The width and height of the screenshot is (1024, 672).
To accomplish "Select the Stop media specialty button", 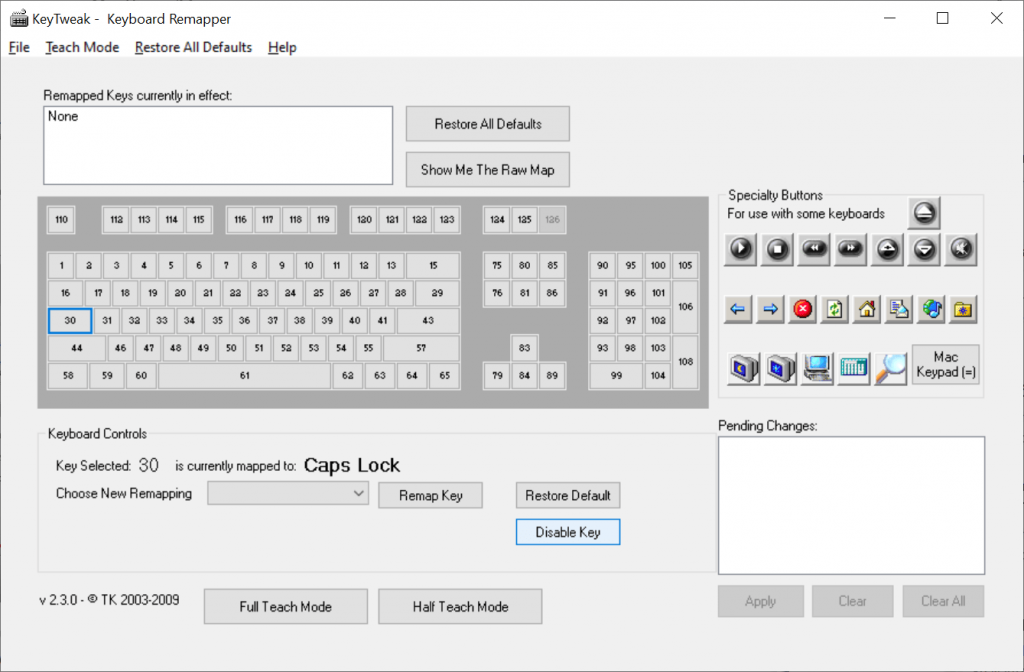I will 777,249.
